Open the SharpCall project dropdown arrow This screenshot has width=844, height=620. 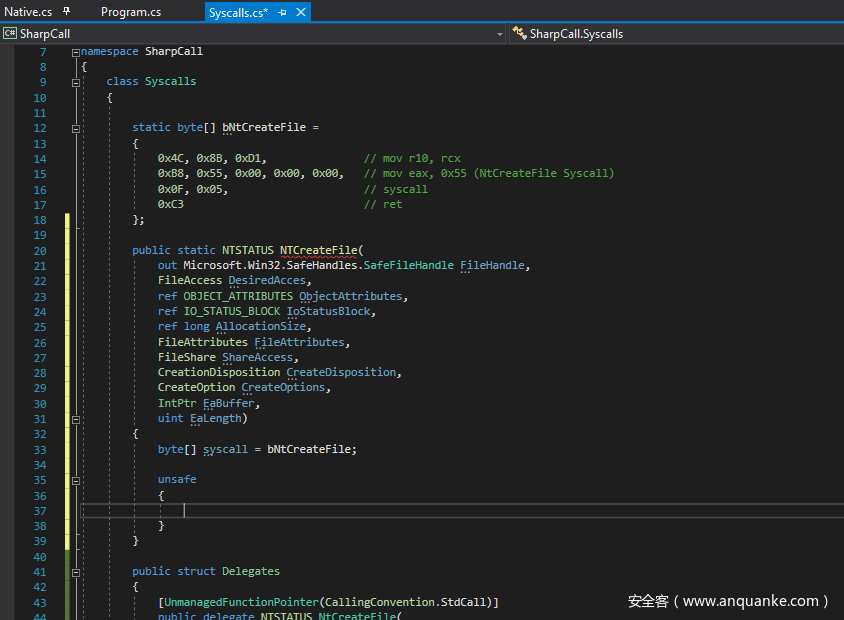point(500,34)
